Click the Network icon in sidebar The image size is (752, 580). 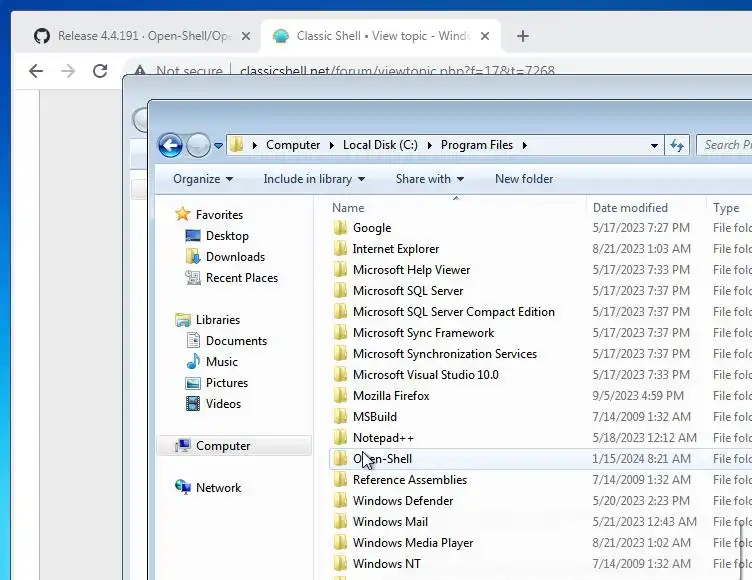point(183,487)
